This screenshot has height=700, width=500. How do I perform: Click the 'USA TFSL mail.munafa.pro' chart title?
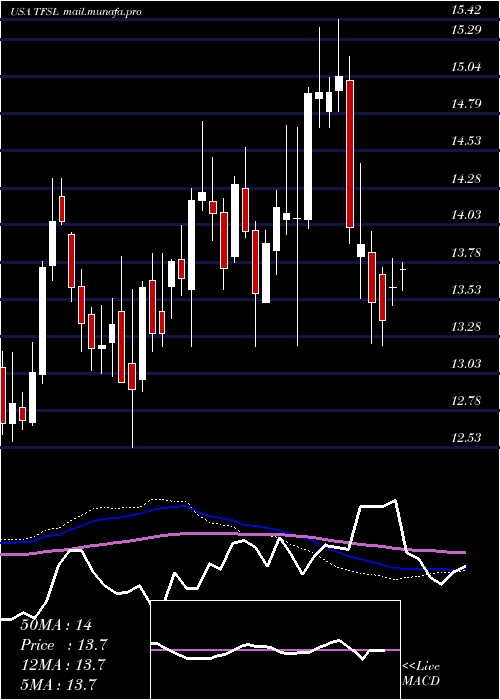(76, 12)
